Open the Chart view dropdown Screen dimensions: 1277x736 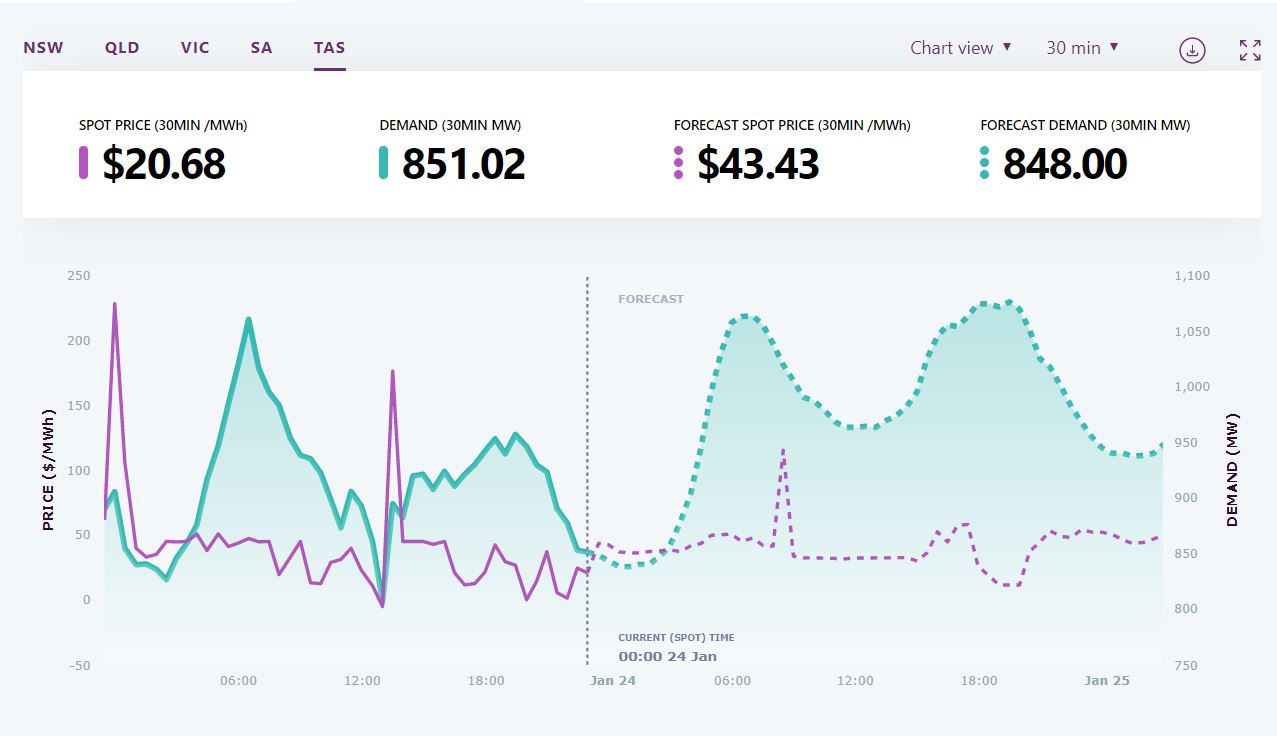[961, 48]
